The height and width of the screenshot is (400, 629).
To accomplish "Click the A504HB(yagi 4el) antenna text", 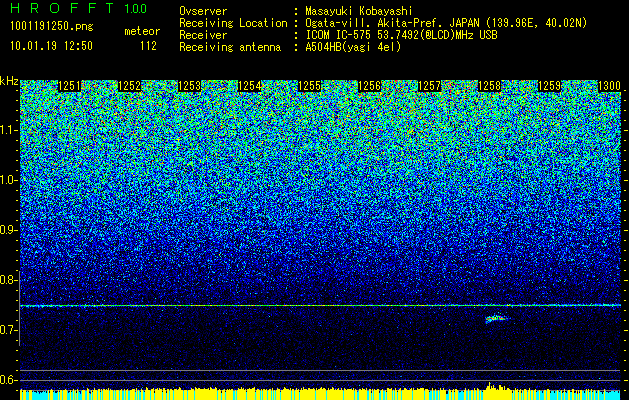I will click(x=353, y=47).
